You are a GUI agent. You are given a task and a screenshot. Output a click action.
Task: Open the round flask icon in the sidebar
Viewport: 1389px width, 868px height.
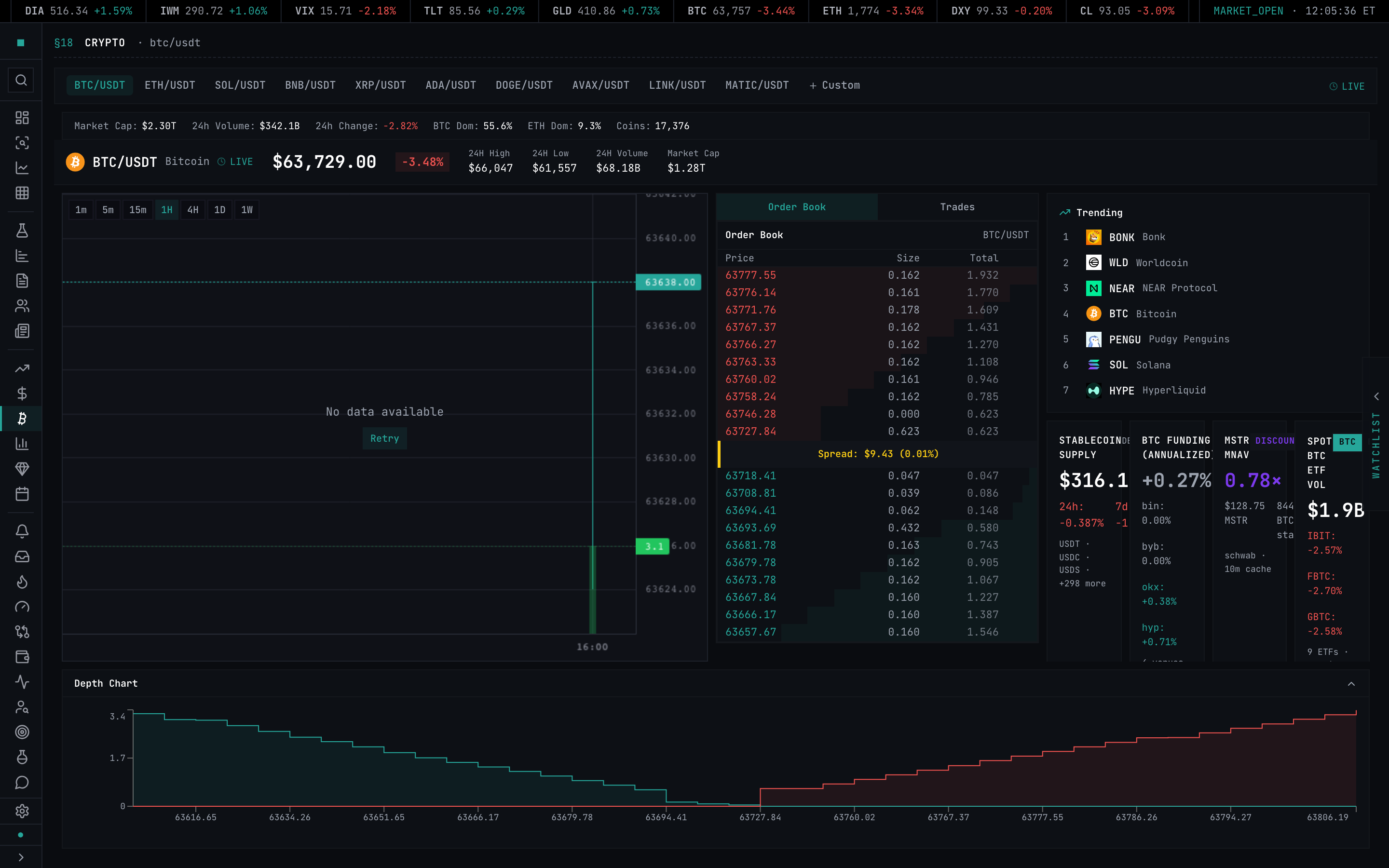click(22, 757)
